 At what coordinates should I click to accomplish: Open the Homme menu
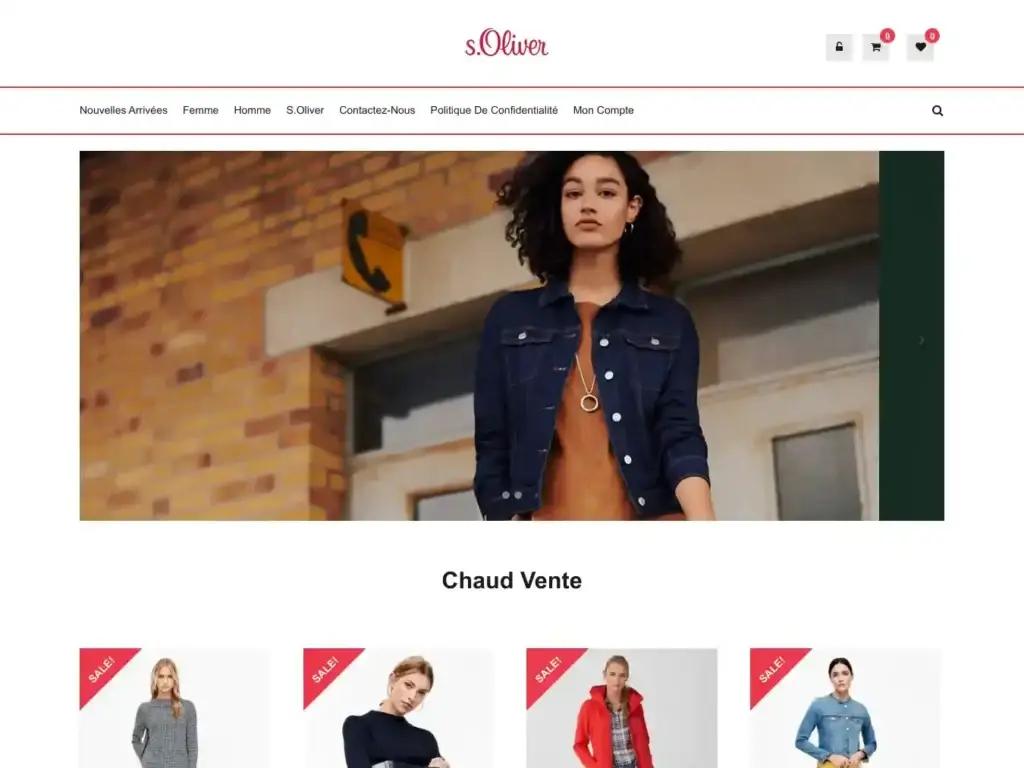pyautogui.click(x=252, y=110)
